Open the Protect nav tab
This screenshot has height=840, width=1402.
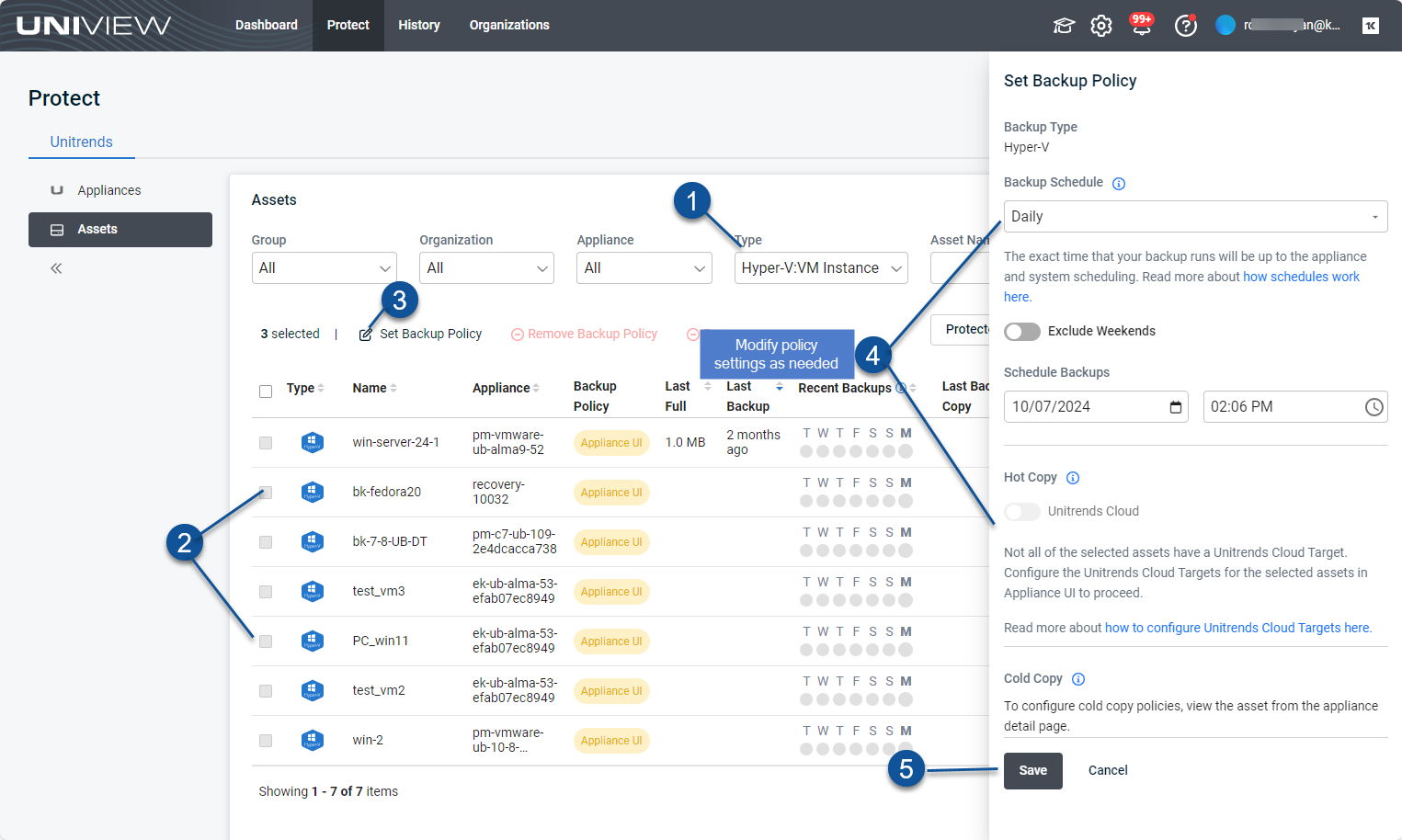tap(348, 26)
